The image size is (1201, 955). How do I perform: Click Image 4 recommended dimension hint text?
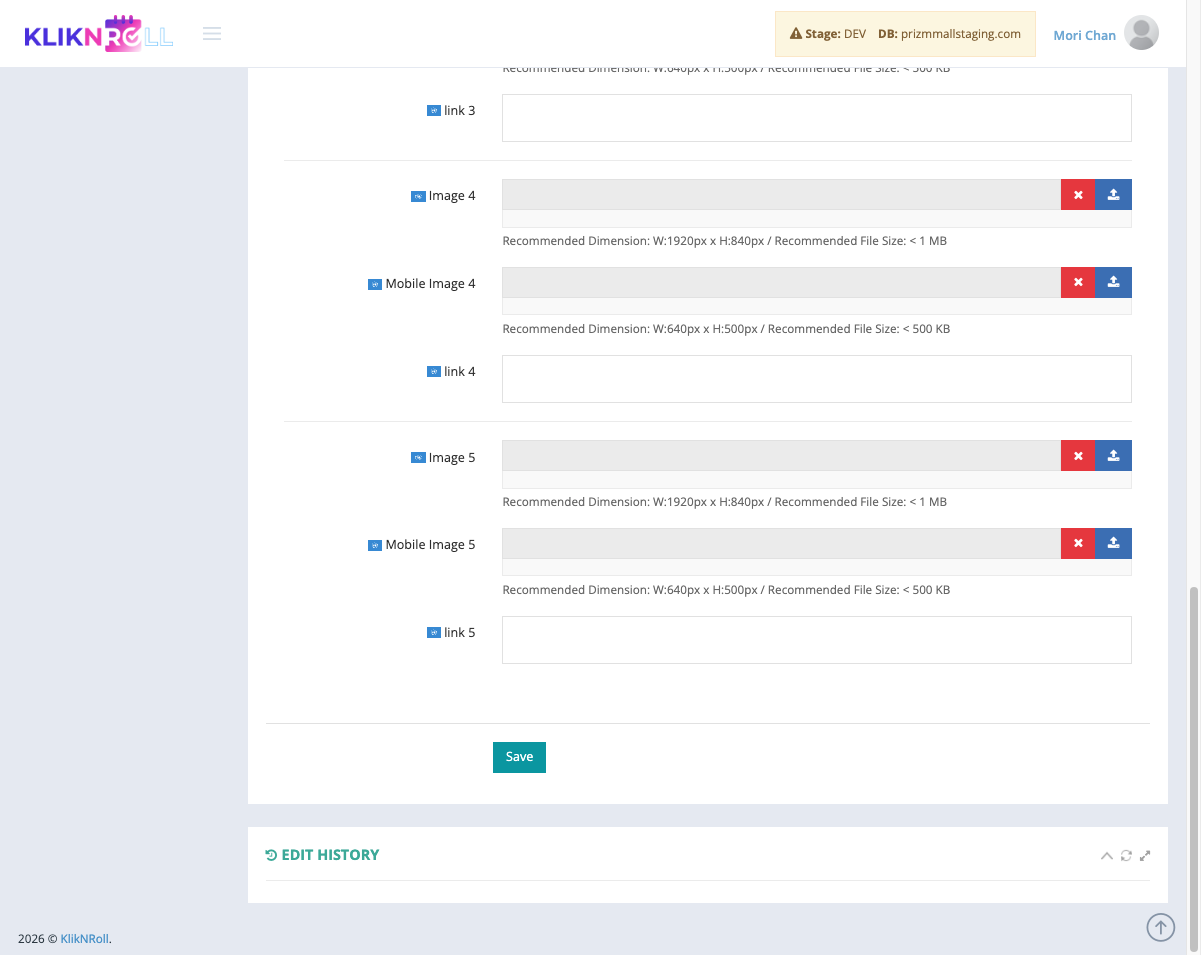724,241
